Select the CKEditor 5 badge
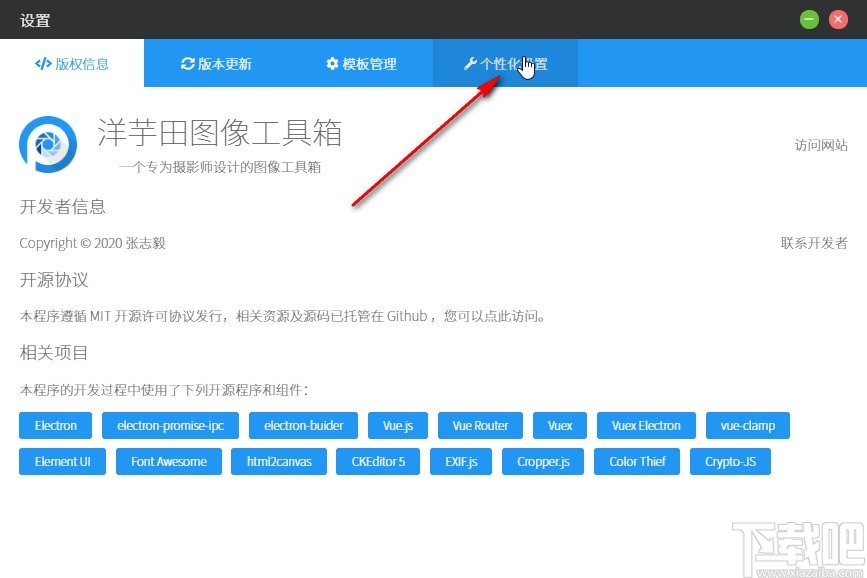This screenshot has width=867, height=578. [x=378, y=461]
